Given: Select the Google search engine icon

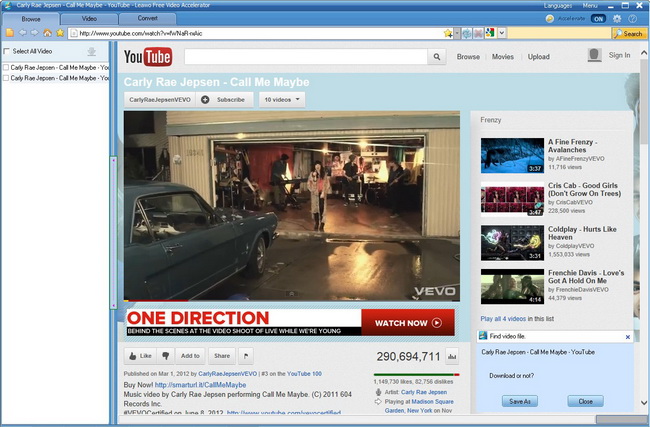Looking at the screenshot, I should click(x=490, y=33).
